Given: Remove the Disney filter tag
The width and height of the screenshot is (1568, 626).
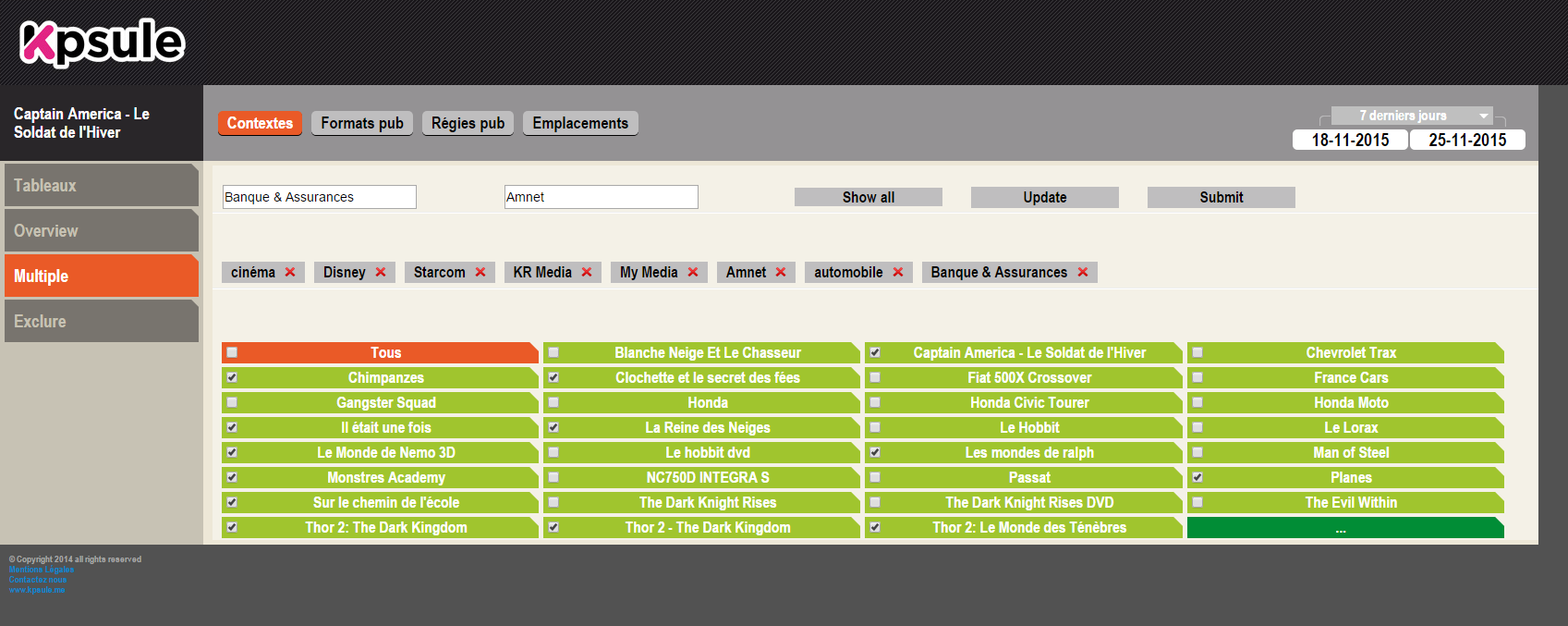Looking at the screenshot, I should pyautogui.click(x=381, y=272).
